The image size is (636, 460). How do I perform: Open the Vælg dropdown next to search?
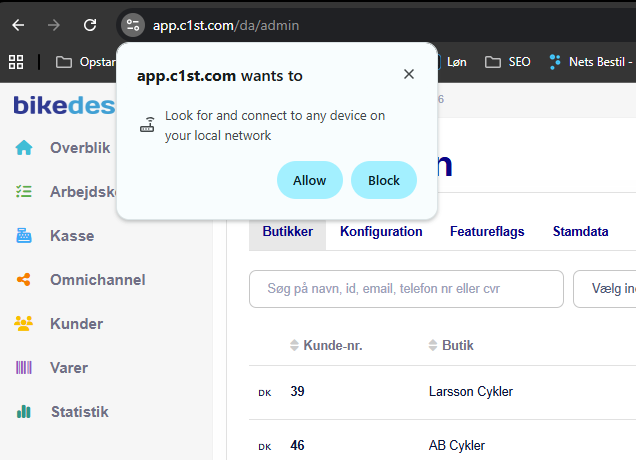(605, 289)
